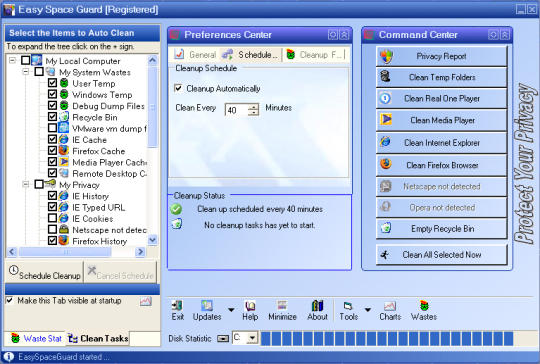540x364 pixels.
Task: Click the drive icon next to Disk Statistic
Action: [223, 339]
